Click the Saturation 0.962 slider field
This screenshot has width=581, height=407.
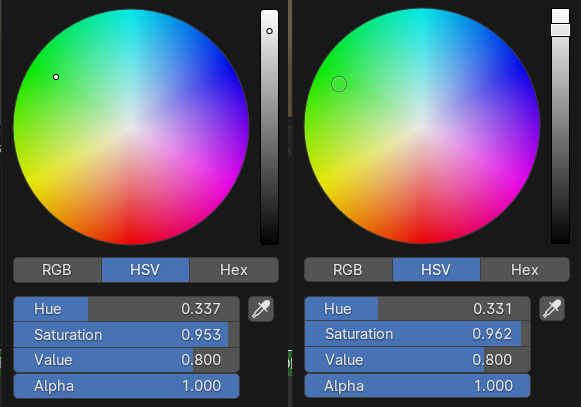417,334
